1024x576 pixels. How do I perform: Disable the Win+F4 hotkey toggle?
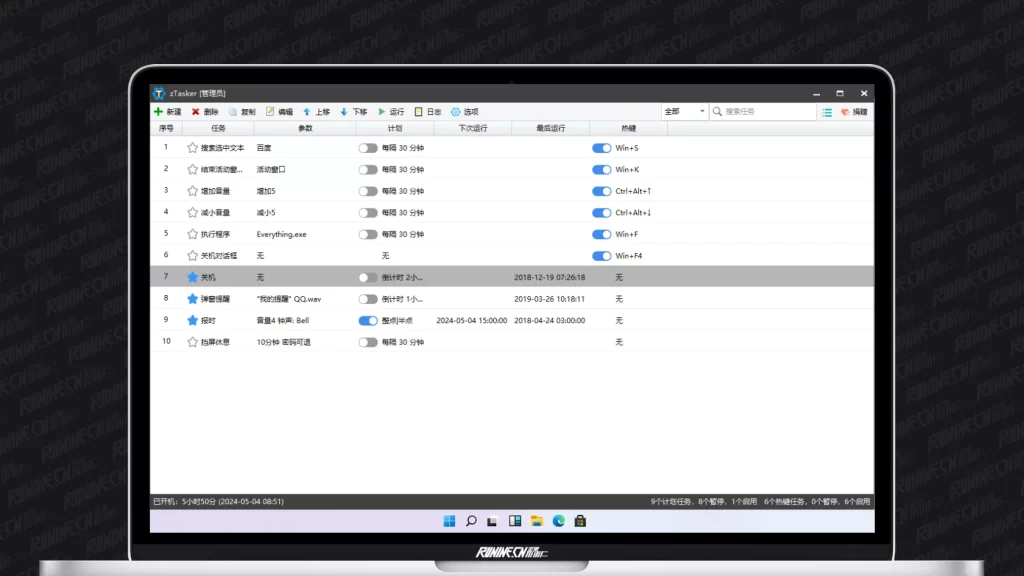(601, 256)
